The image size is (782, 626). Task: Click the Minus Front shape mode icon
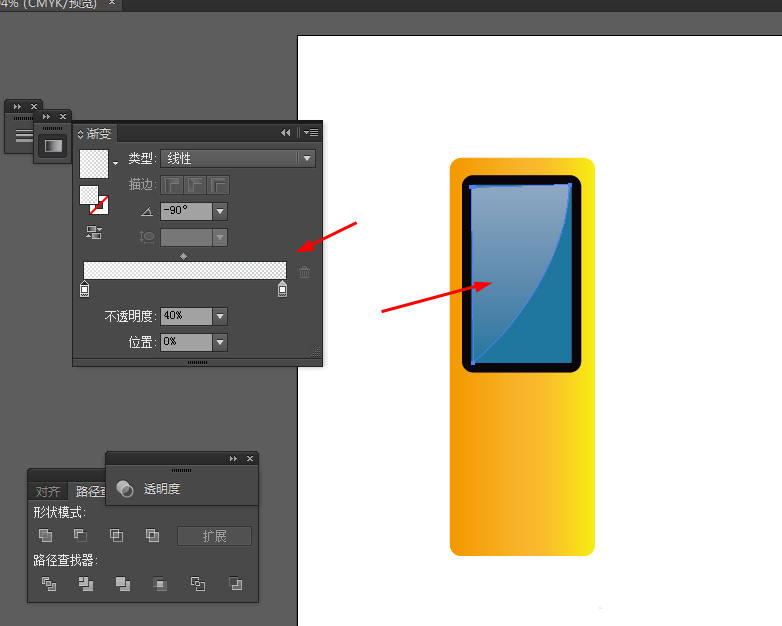[x=80, y=535]
